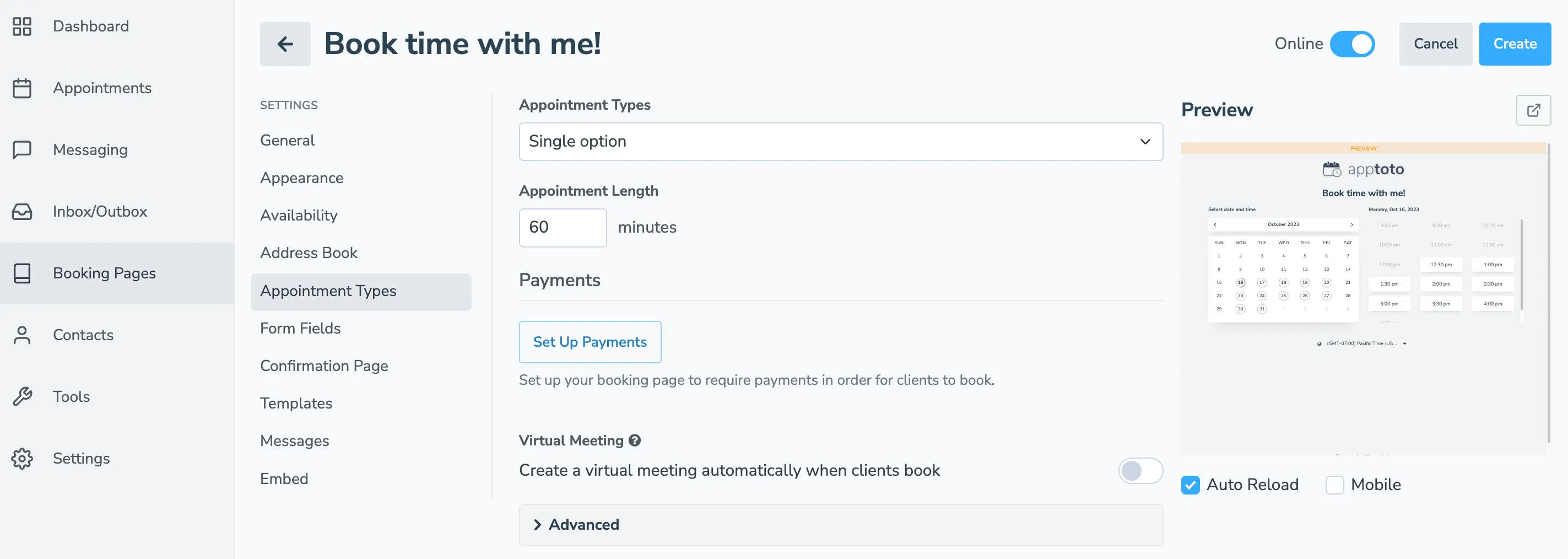Enable virtual meeting auto-creation toggle
The width and height of the screenshot is (1568, 559).
1139,470
